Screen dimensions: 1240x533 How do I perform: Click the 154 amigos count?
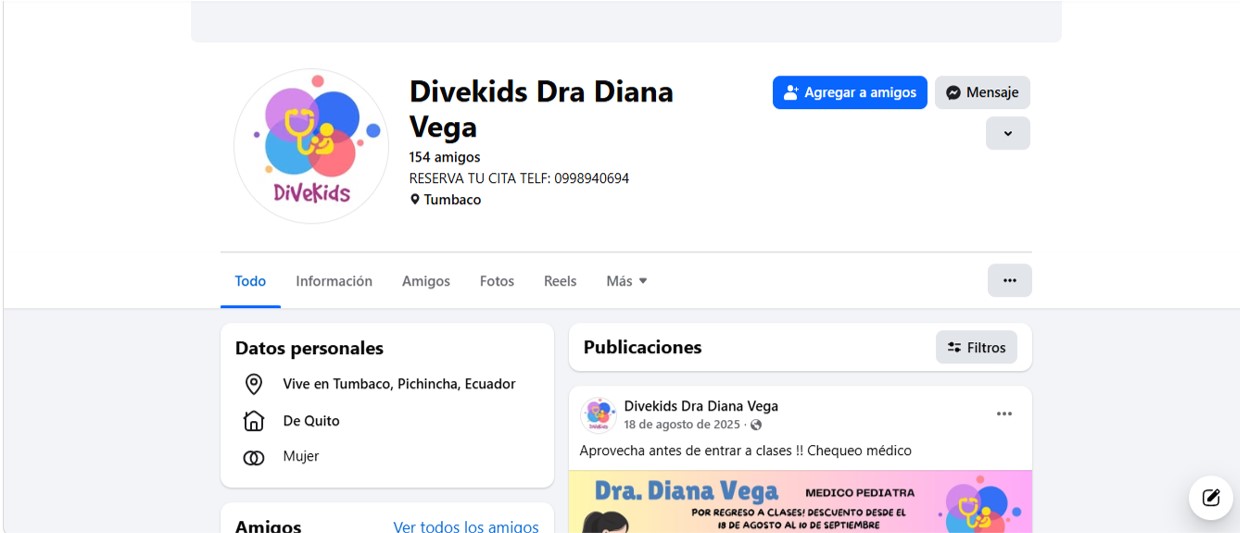point(445,157)
